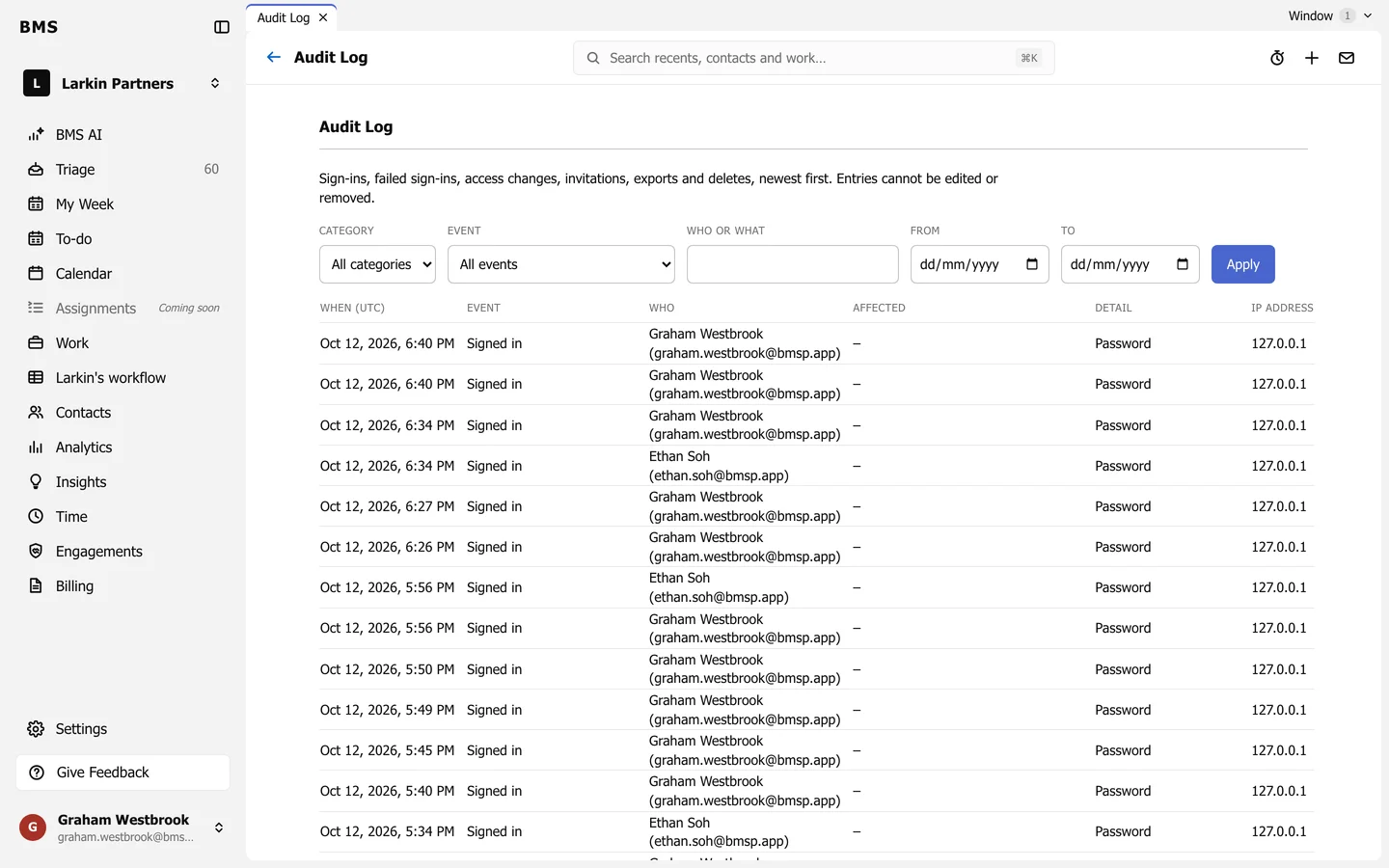The image size is (1389, 868).
Task: Expand the Larkin Partners workspace switcher
Action: 215,83
